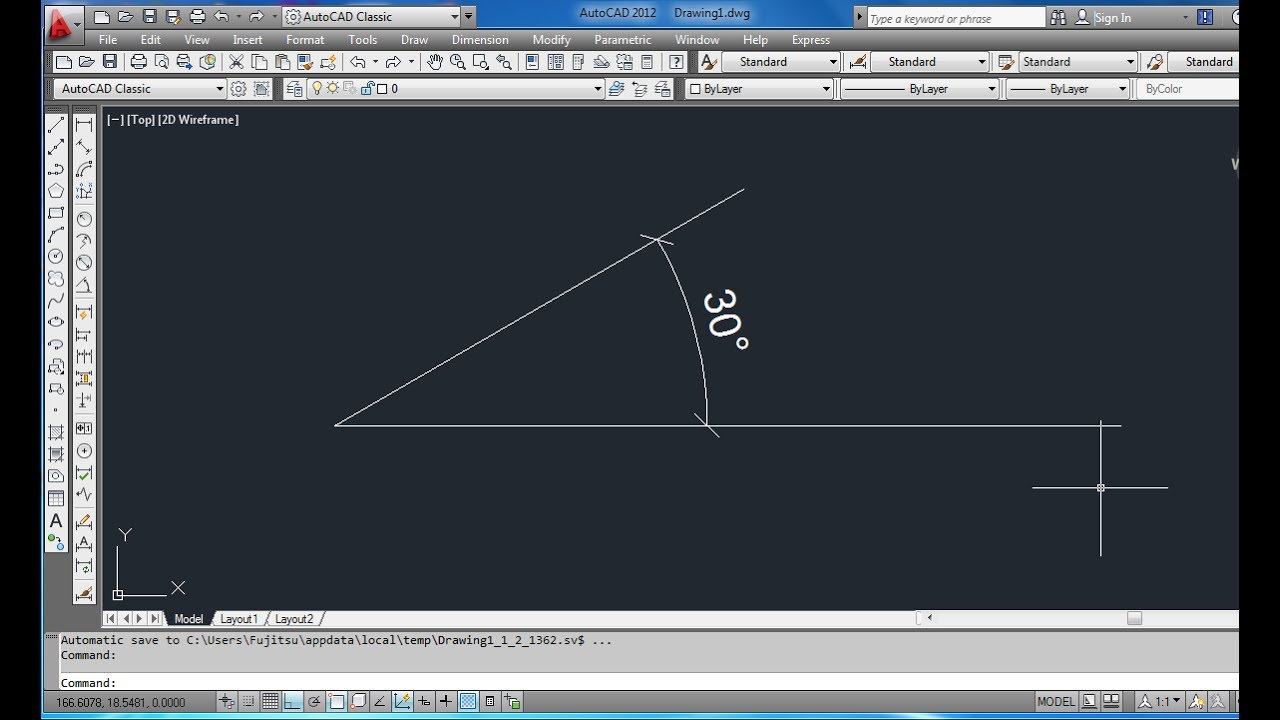The image size is (1280, 720).
Task: Click the Zoom Realtime icon
Action: click(x=458, y=62)
